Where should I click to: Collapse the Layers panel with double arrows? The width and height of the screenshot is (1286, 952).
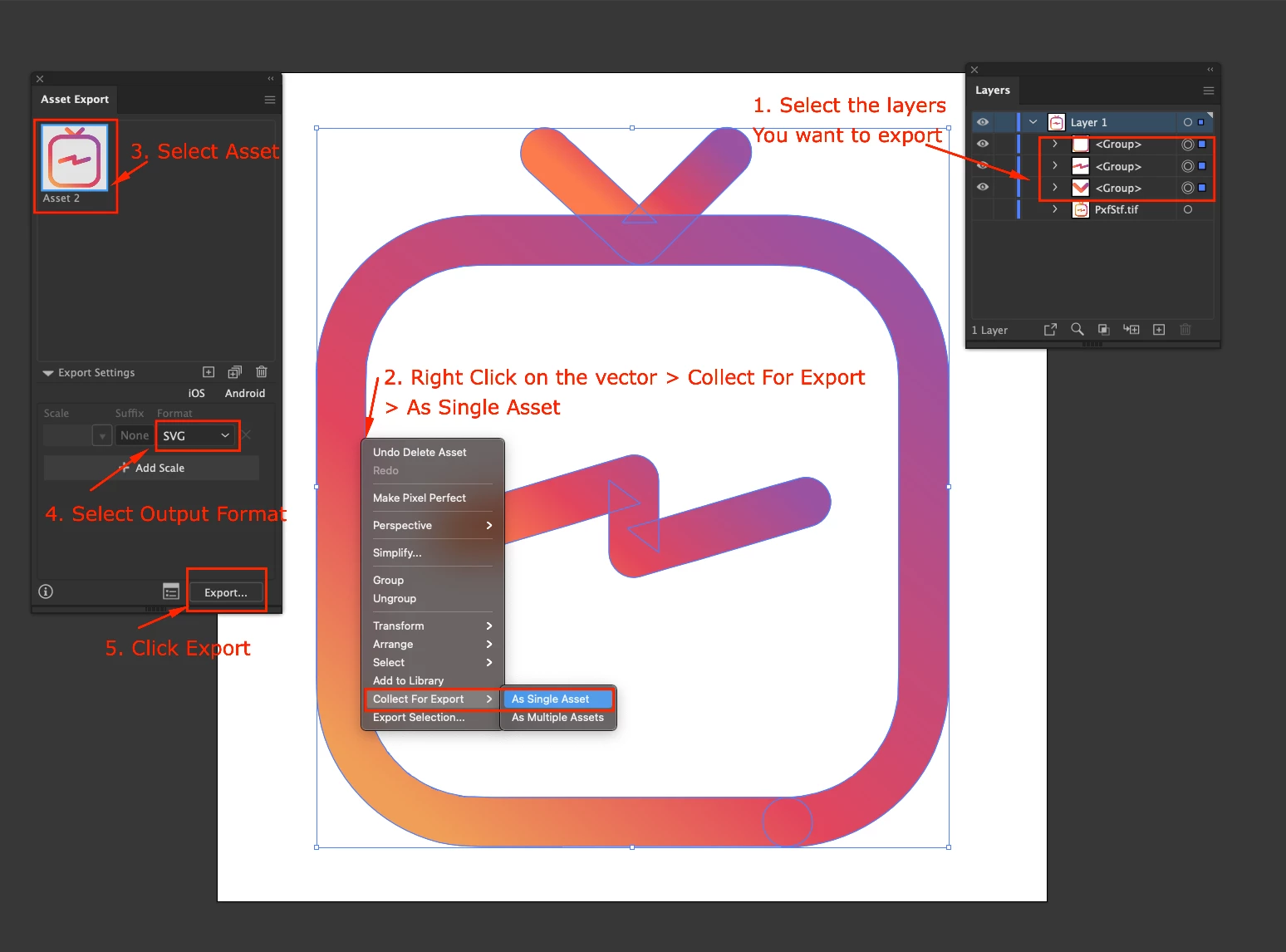[x=1210, y=70]
